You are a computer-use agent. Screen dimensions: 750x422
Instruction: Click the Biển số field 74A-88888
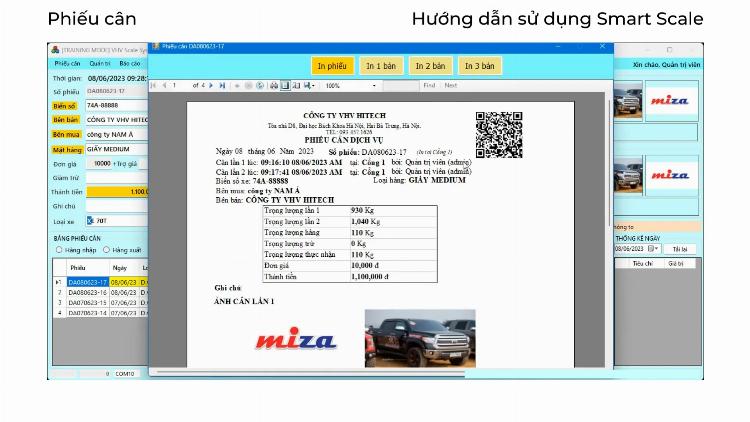click(x=117, y=105)
